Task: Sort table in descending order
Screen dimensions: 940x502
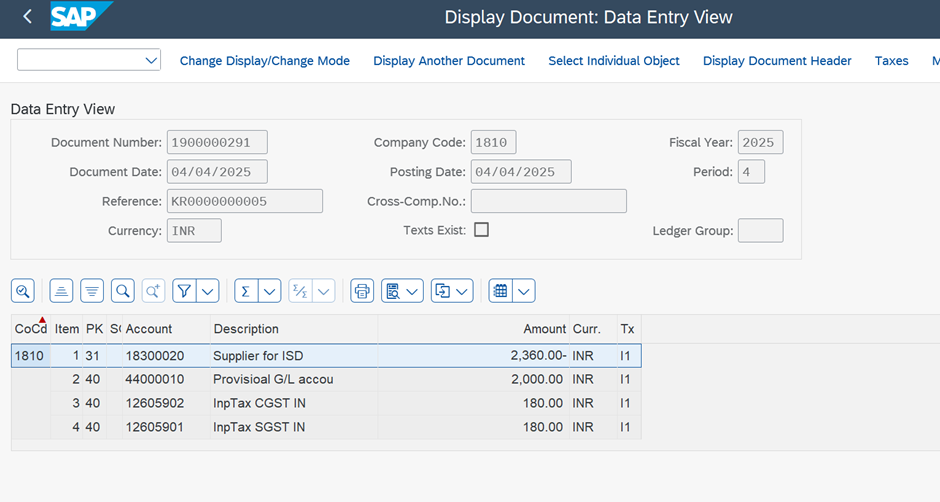Action: 92,291
